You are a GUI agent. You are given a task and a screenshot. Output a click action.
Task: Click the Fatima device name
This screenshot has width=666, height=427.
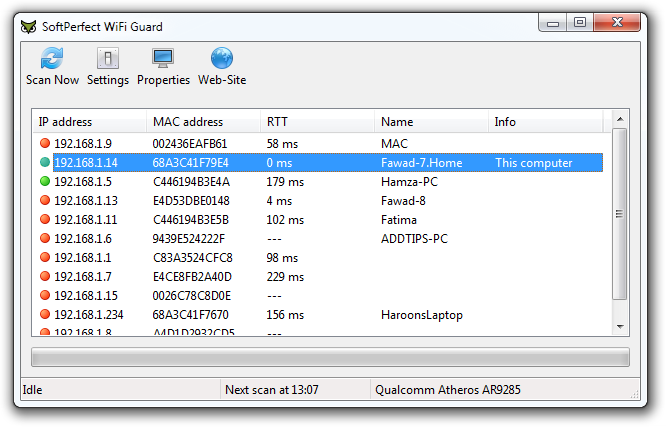coord(399,220)
